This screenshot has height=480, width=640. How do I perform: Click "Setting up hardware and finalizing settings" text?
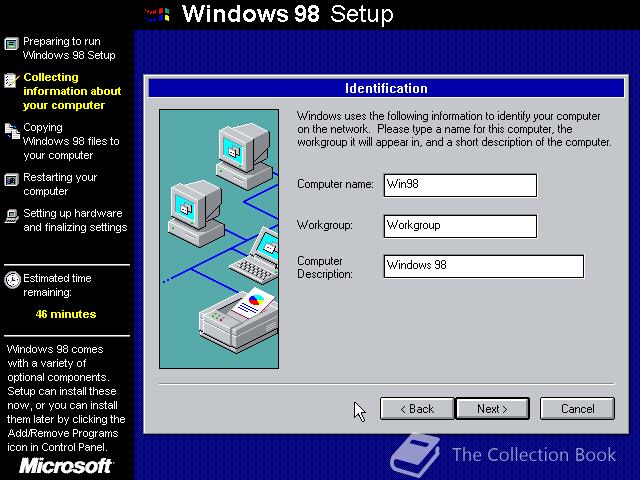click(75, 220)
